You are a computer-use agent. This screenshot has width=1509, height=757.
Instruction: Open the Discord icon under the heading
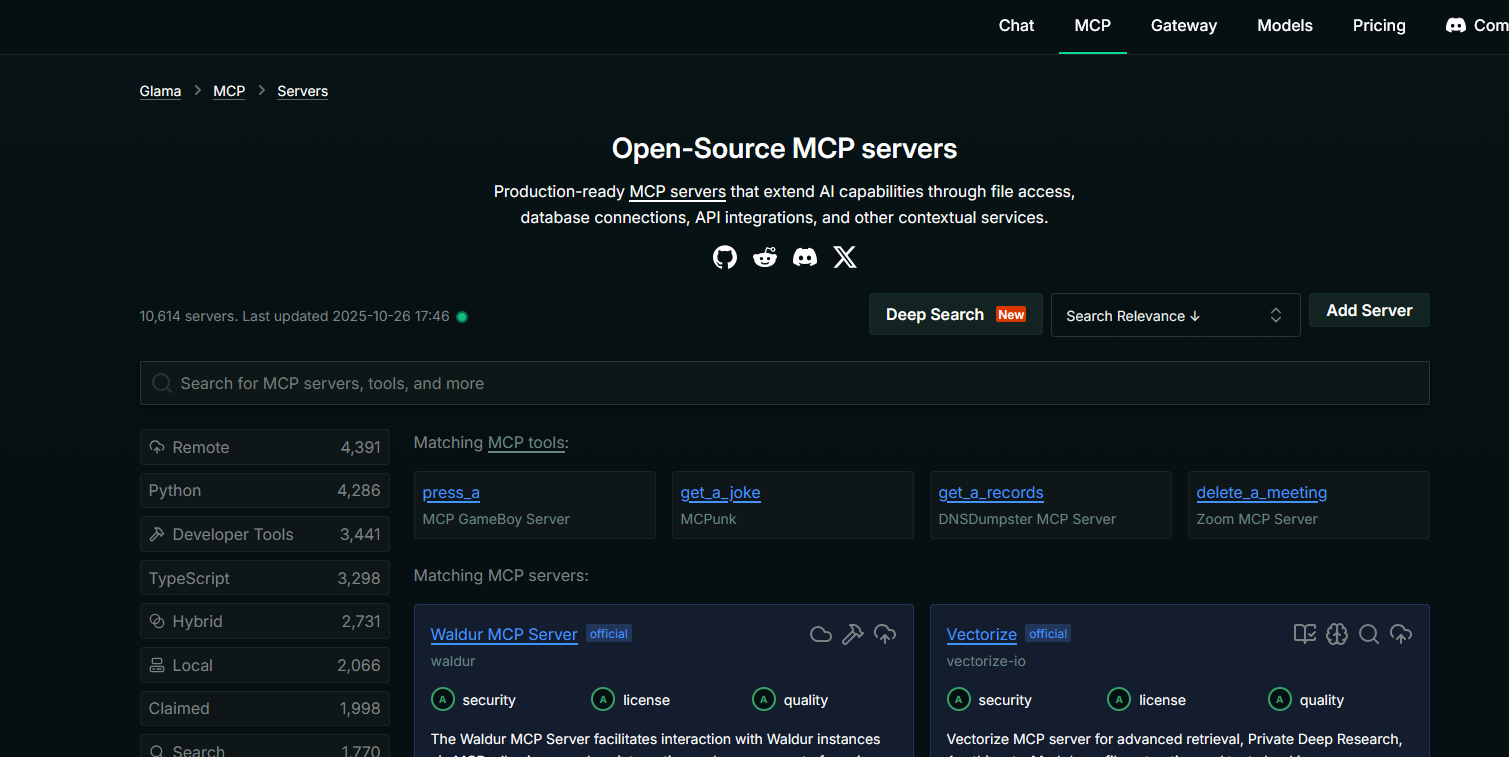pos(805,258)
